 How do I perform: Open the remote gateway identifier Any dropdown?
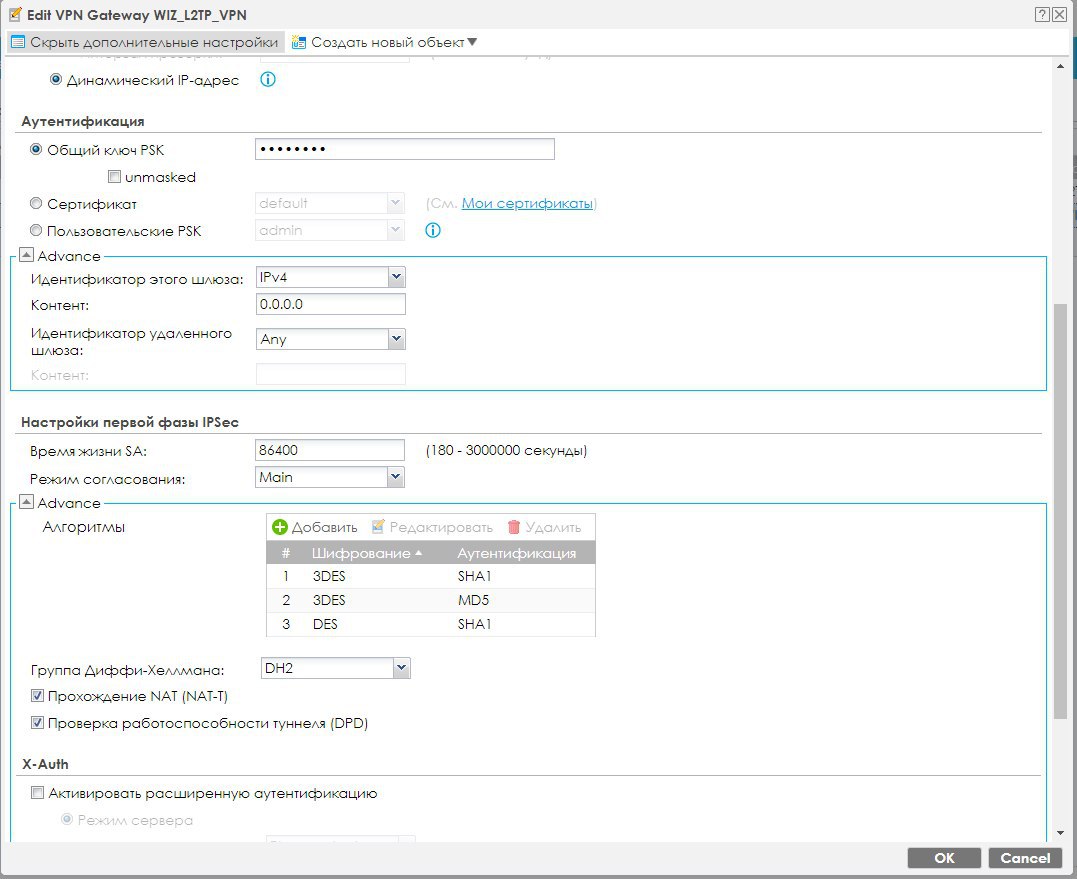tap(396, 339)
